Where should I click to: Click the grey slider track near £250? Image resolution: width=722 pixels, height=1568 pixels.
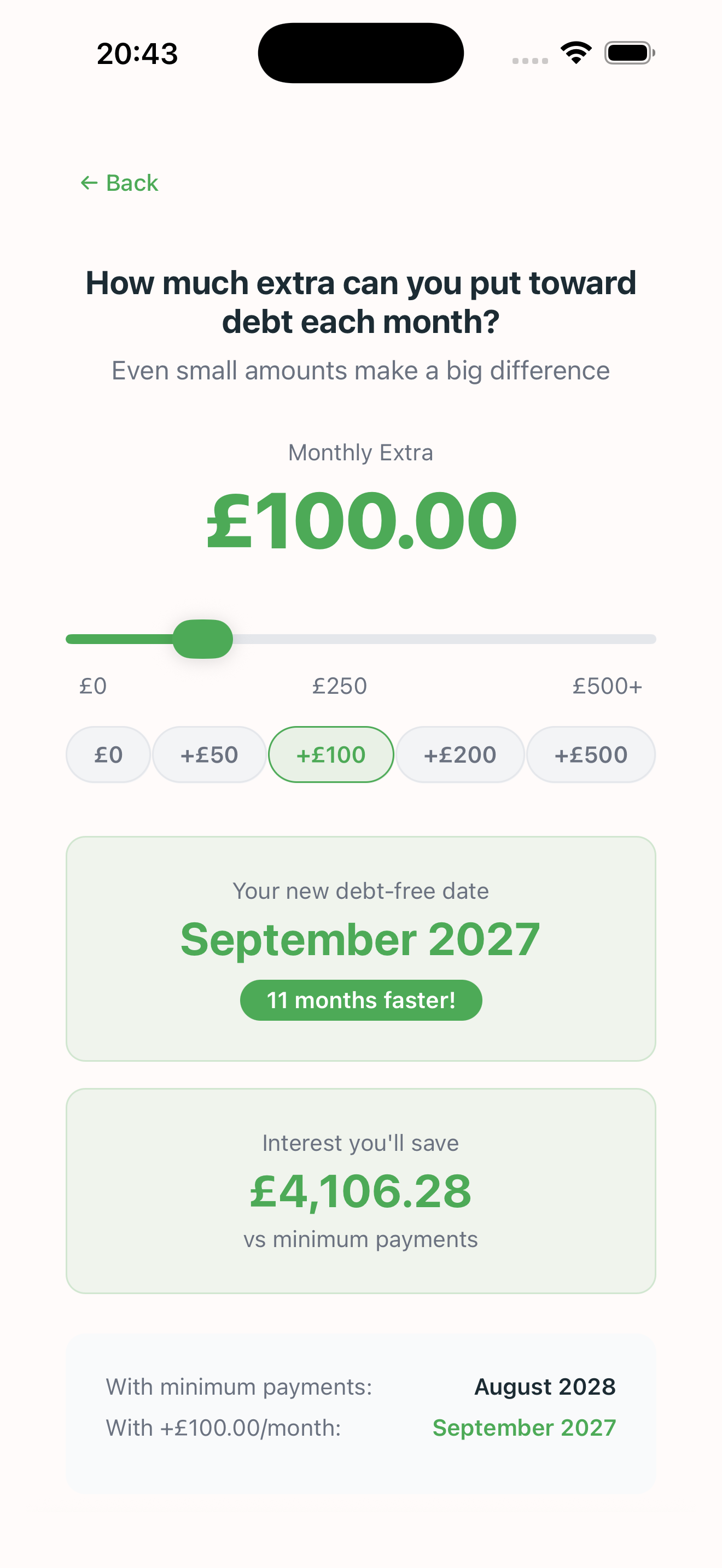(x=361, y=639)
